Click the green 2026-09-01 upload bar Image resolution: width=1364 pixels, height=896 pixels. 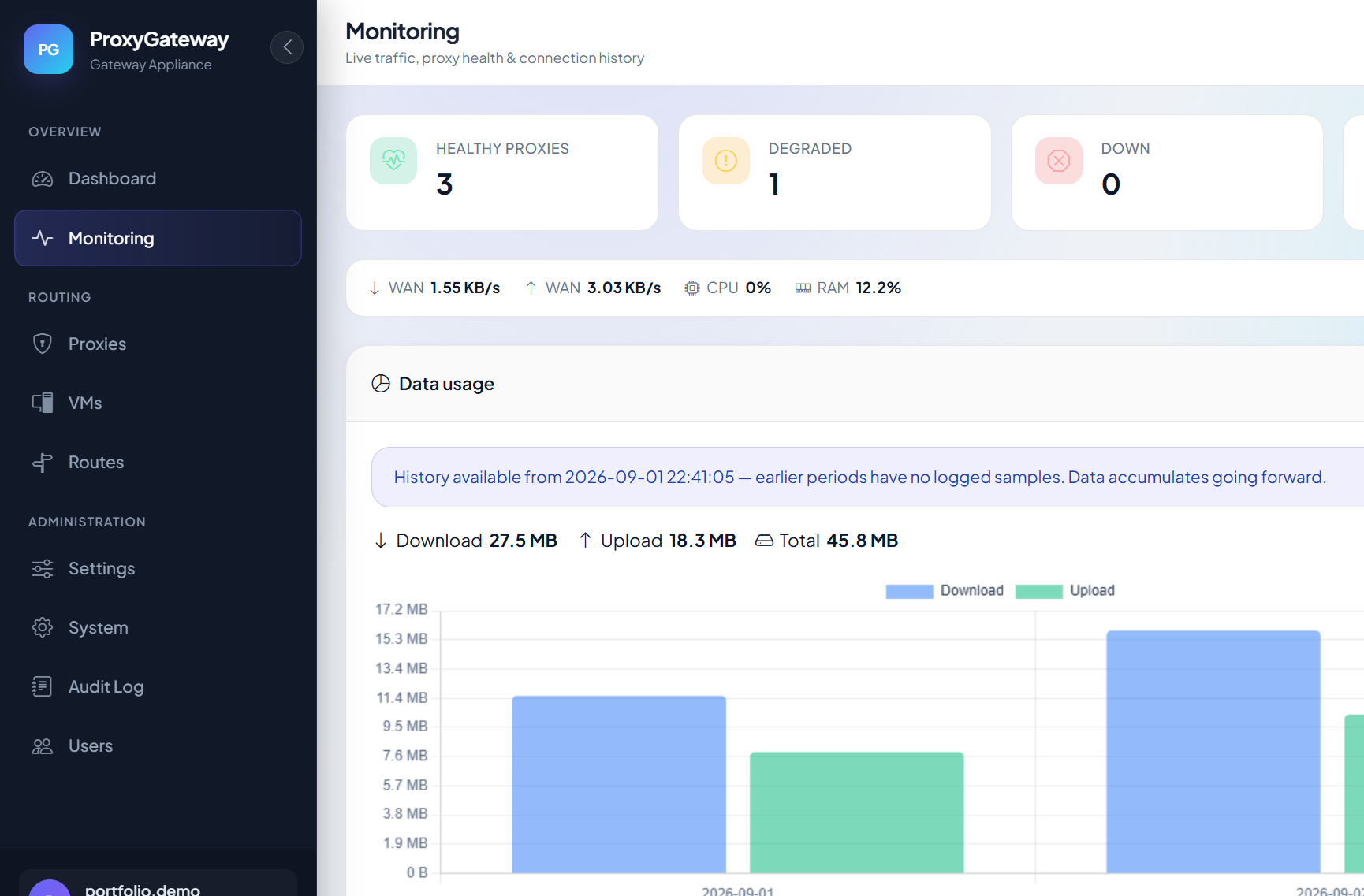pyautogui.click(x=857, y=812)
